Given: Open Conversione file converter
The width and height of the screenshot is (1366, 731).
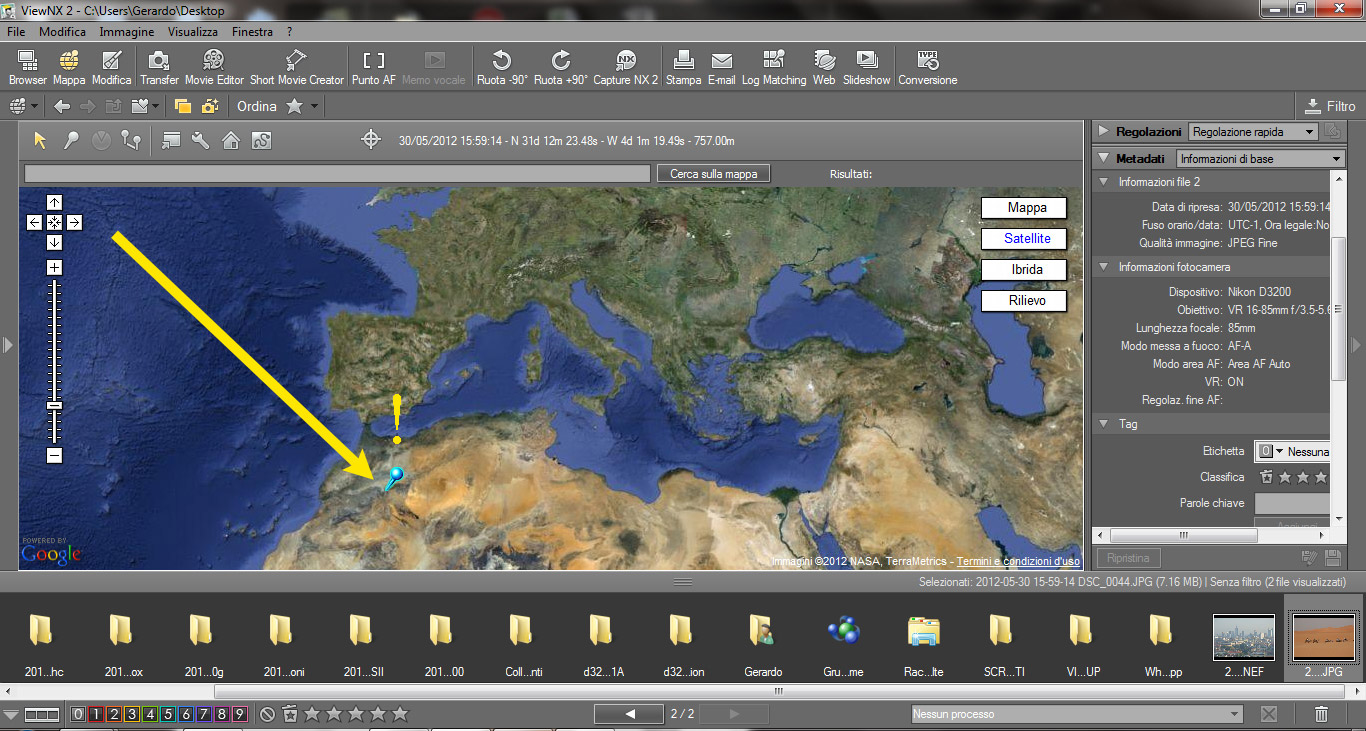Looking at the screenshot, I should pos(928,67).
